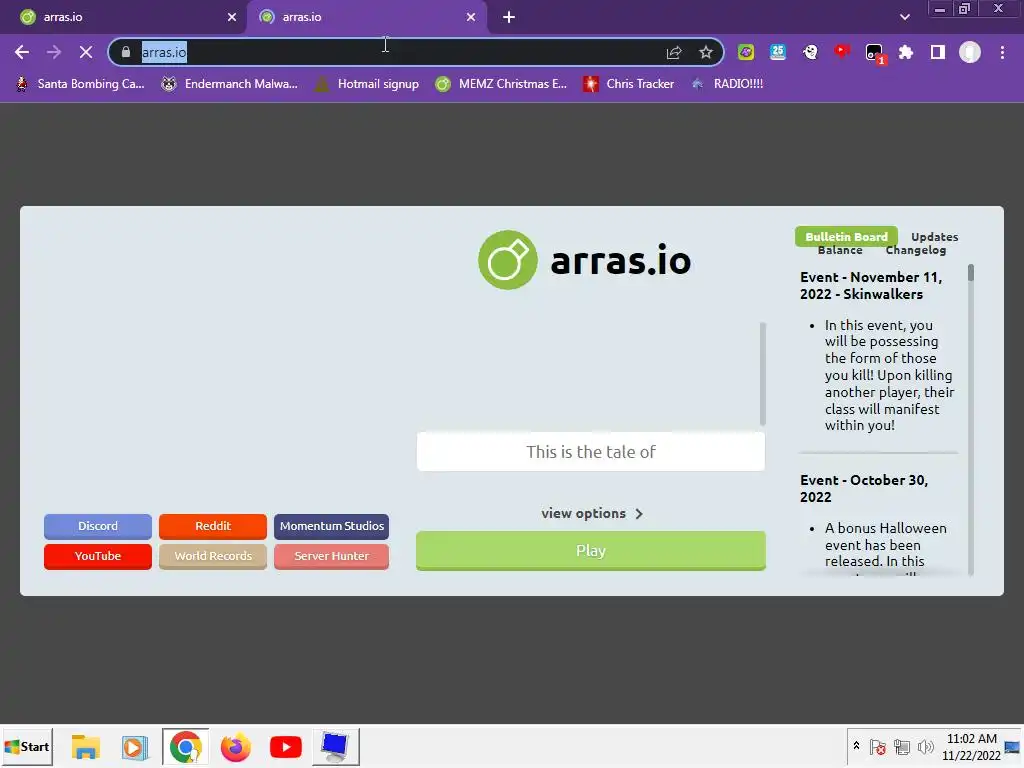Open the YouTube button on the page

(x=98, y=556)
